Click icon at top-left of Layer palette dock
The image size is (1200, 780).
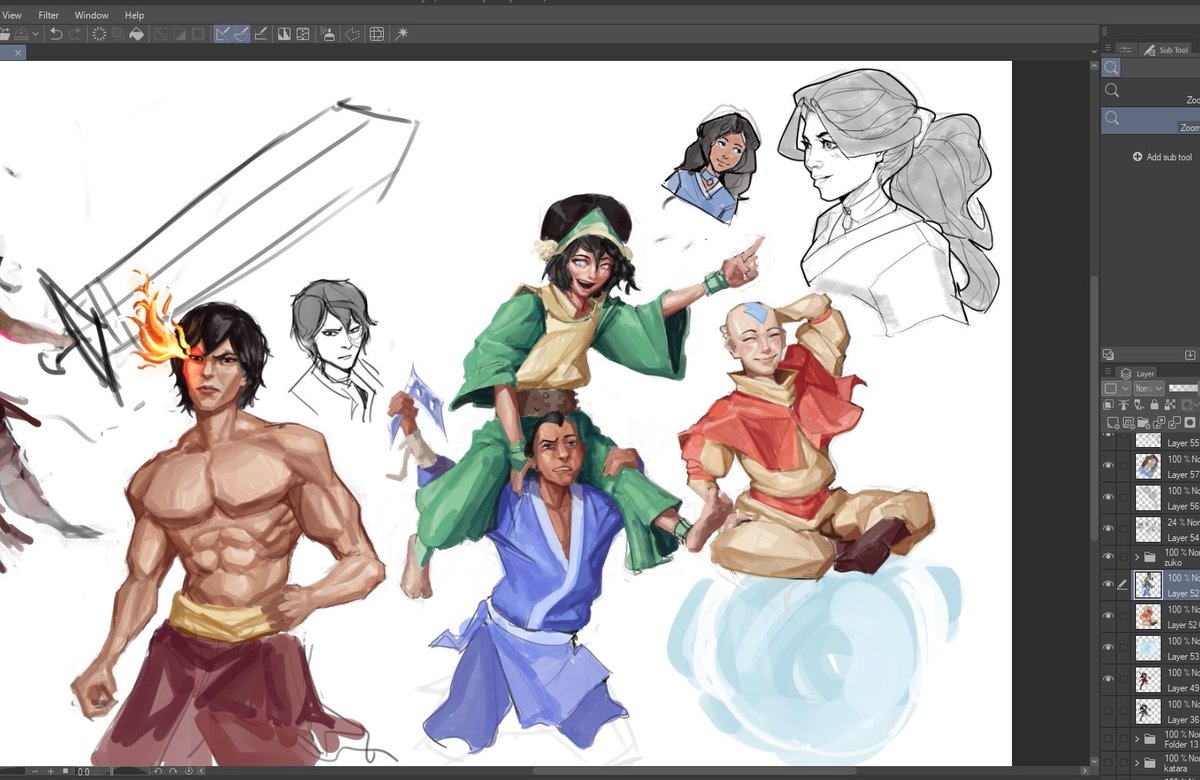(1108, 354)
